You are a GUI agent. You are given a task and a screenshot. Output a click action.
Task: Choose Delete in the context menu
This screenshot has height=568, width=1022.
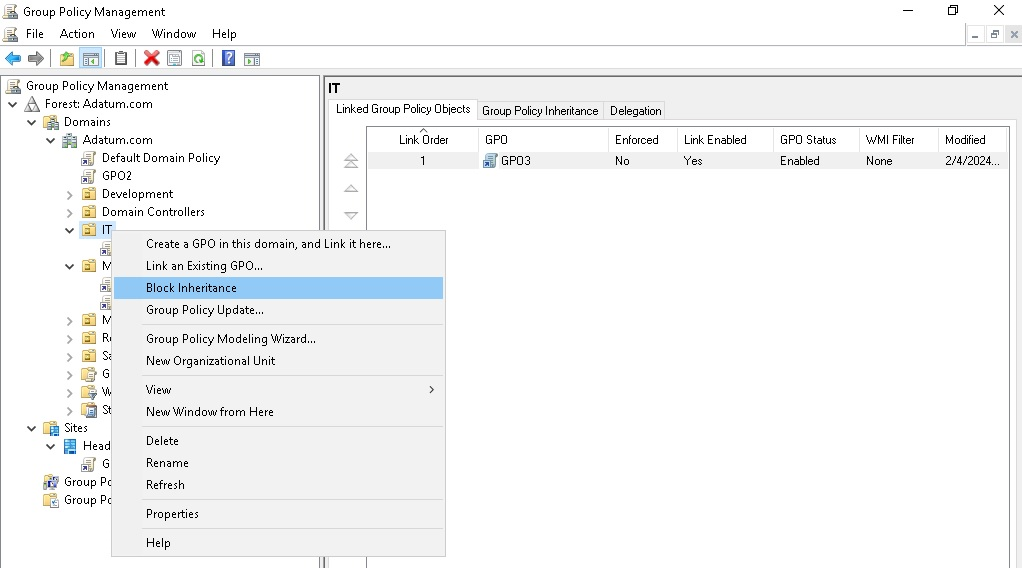coord(278,441)
